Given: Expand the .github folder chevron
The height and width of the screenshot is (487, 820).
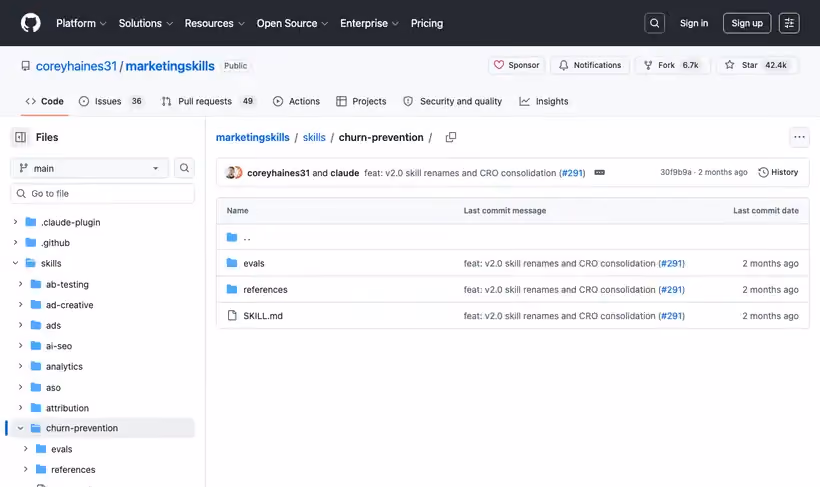Looking at the screenshot, I should 15,243.
